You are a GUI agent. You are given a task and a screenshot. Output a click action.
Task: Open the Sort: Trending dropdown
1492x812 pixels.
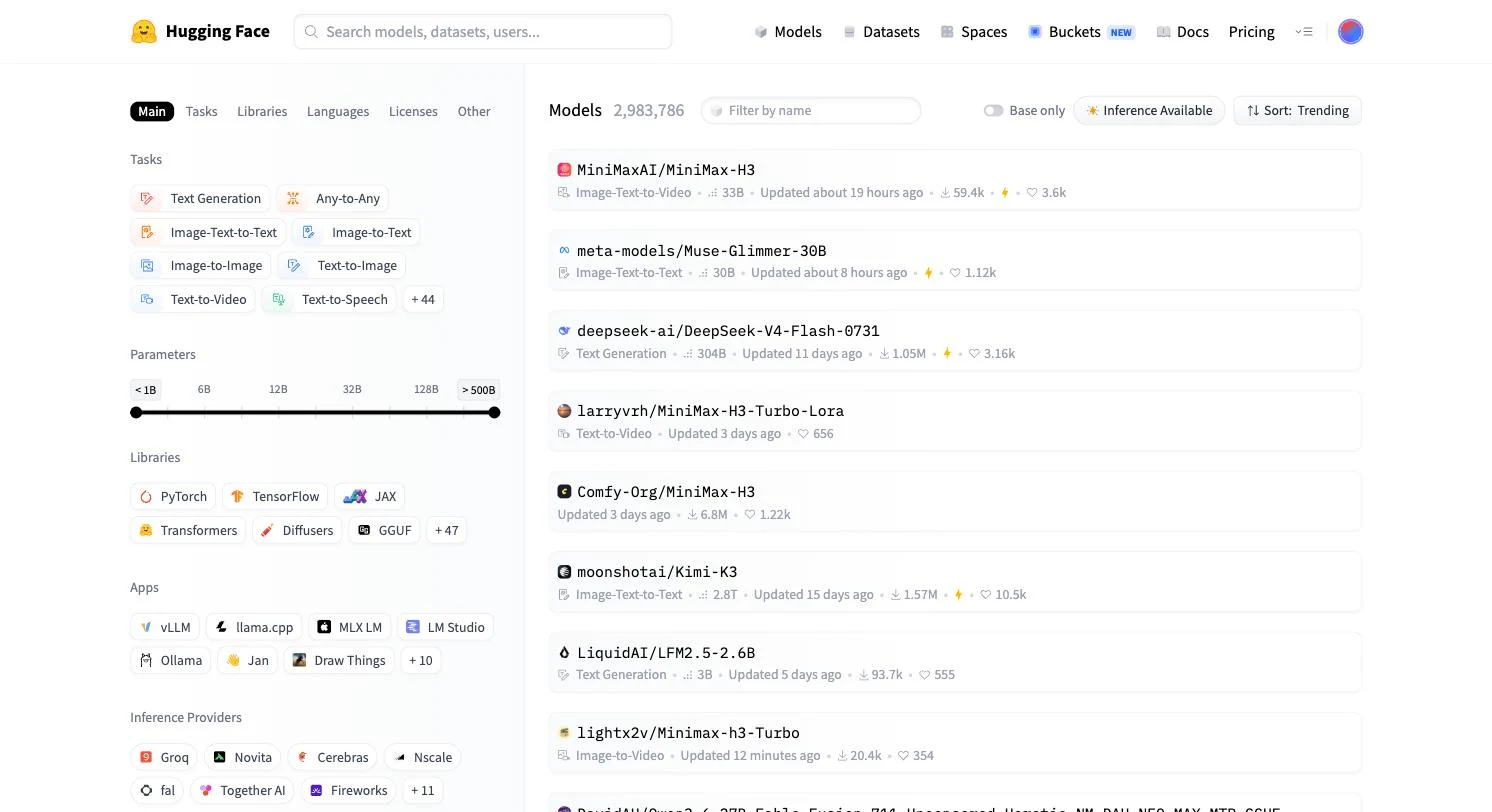click(x=1297, y=110)
